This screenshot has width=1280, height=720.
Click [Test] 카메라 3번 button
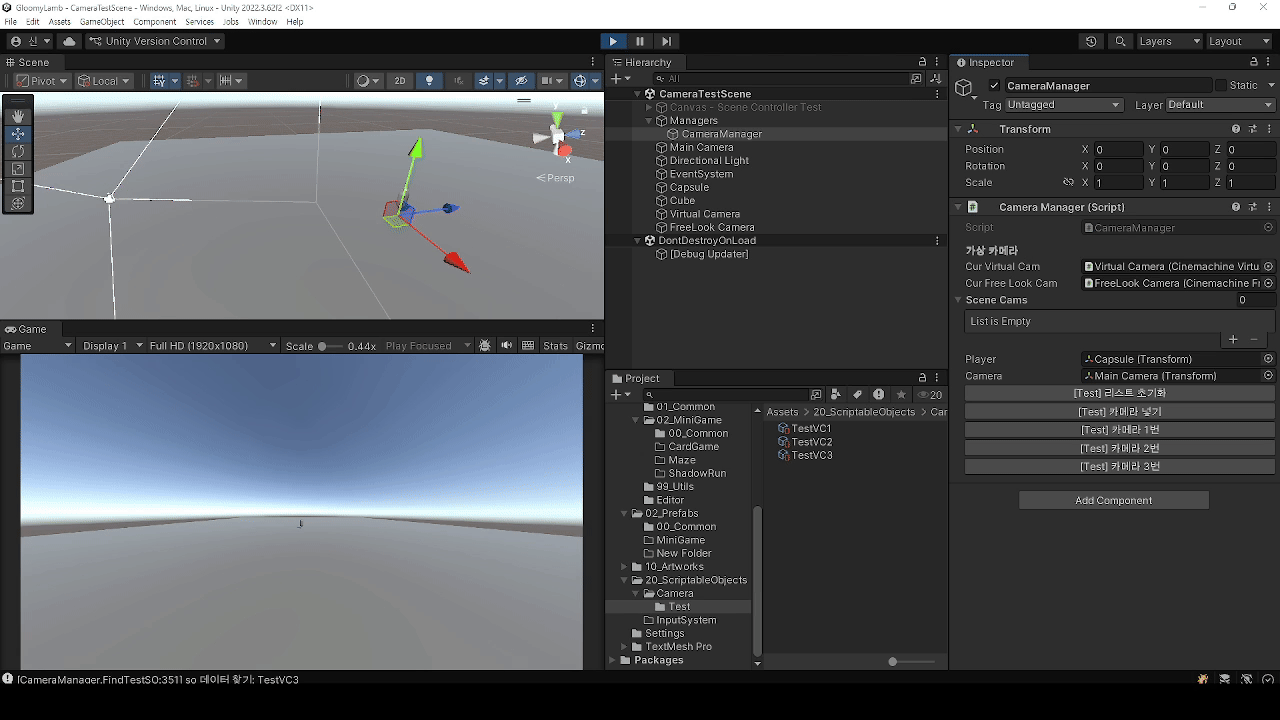pos(1120,467)
